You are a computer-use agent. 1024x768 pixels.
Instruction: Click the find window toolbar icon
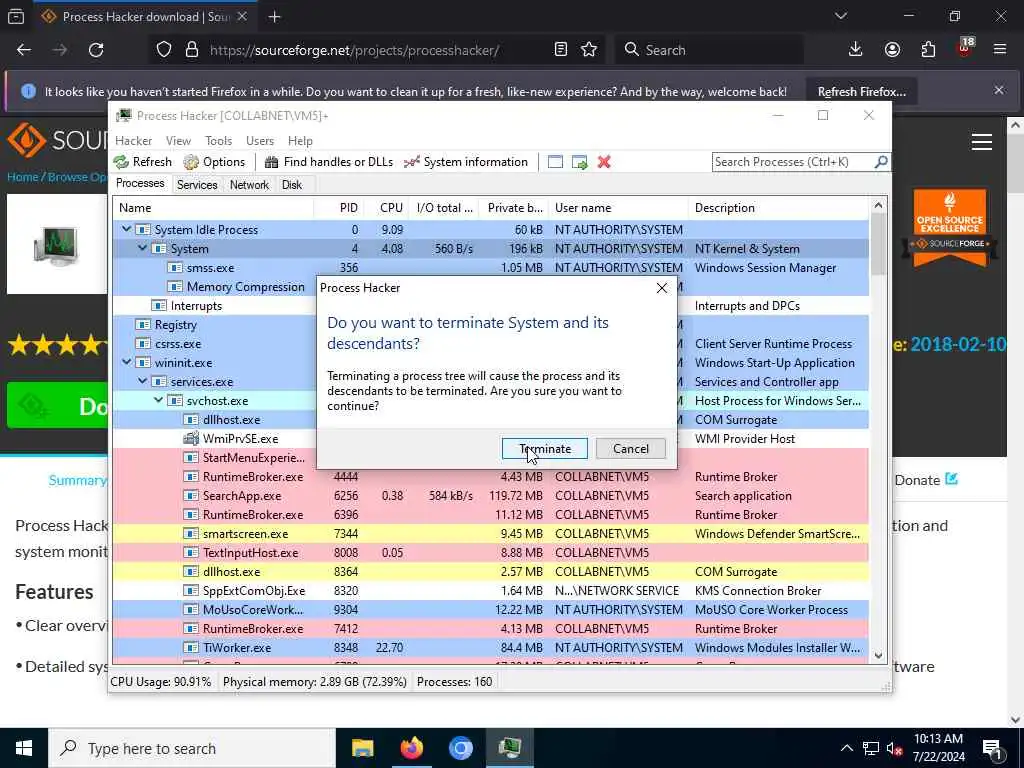point(555,162)
